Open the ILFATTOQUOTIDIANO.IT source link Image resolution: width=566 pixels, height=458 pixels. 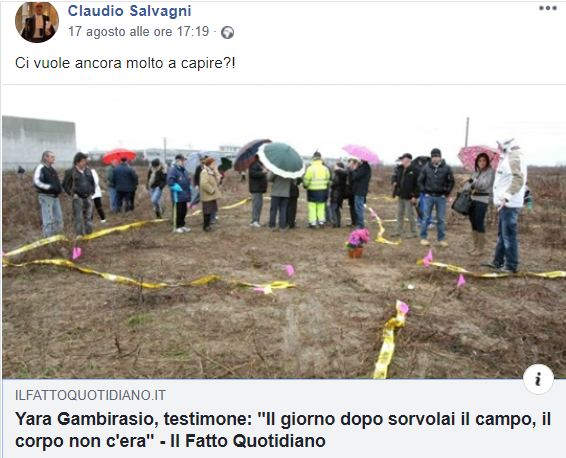tap(90, 396)
